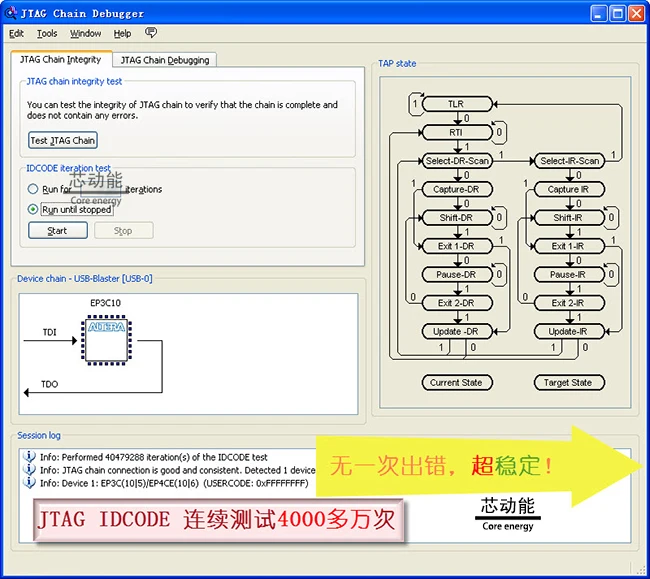Select the Run for iterations radio button

click(x=33, y=189)
